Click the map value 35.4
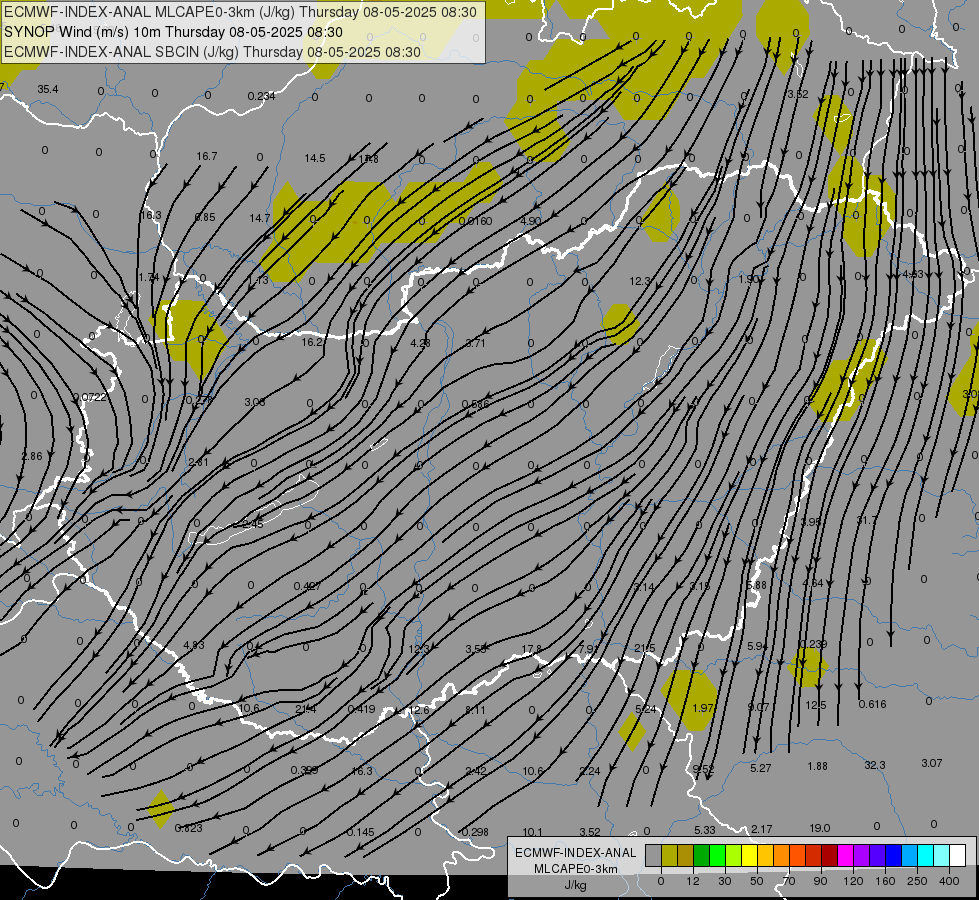 [47, 89]
